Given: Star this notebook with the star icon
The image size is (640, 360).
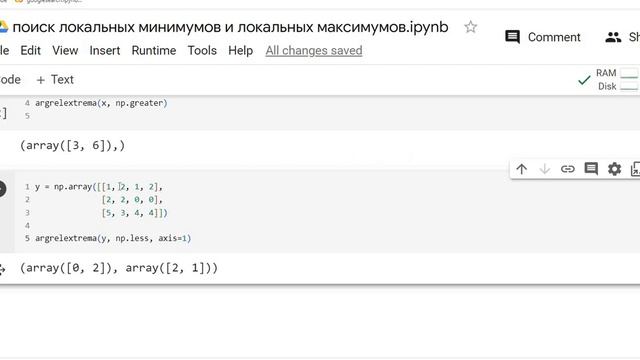Looking at the screenshot, I should pos(470,27).
